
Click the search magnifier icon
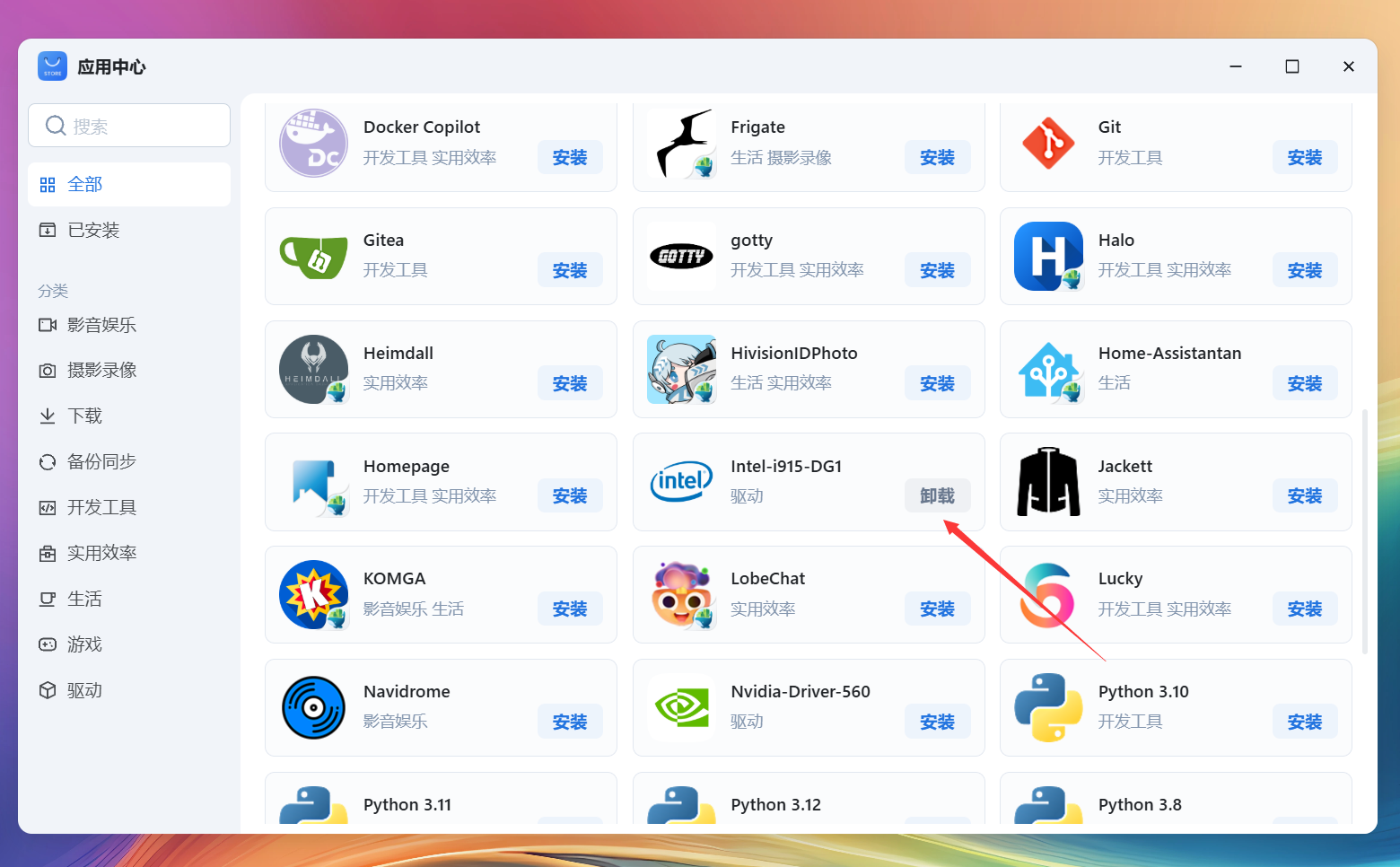(56, 126)
